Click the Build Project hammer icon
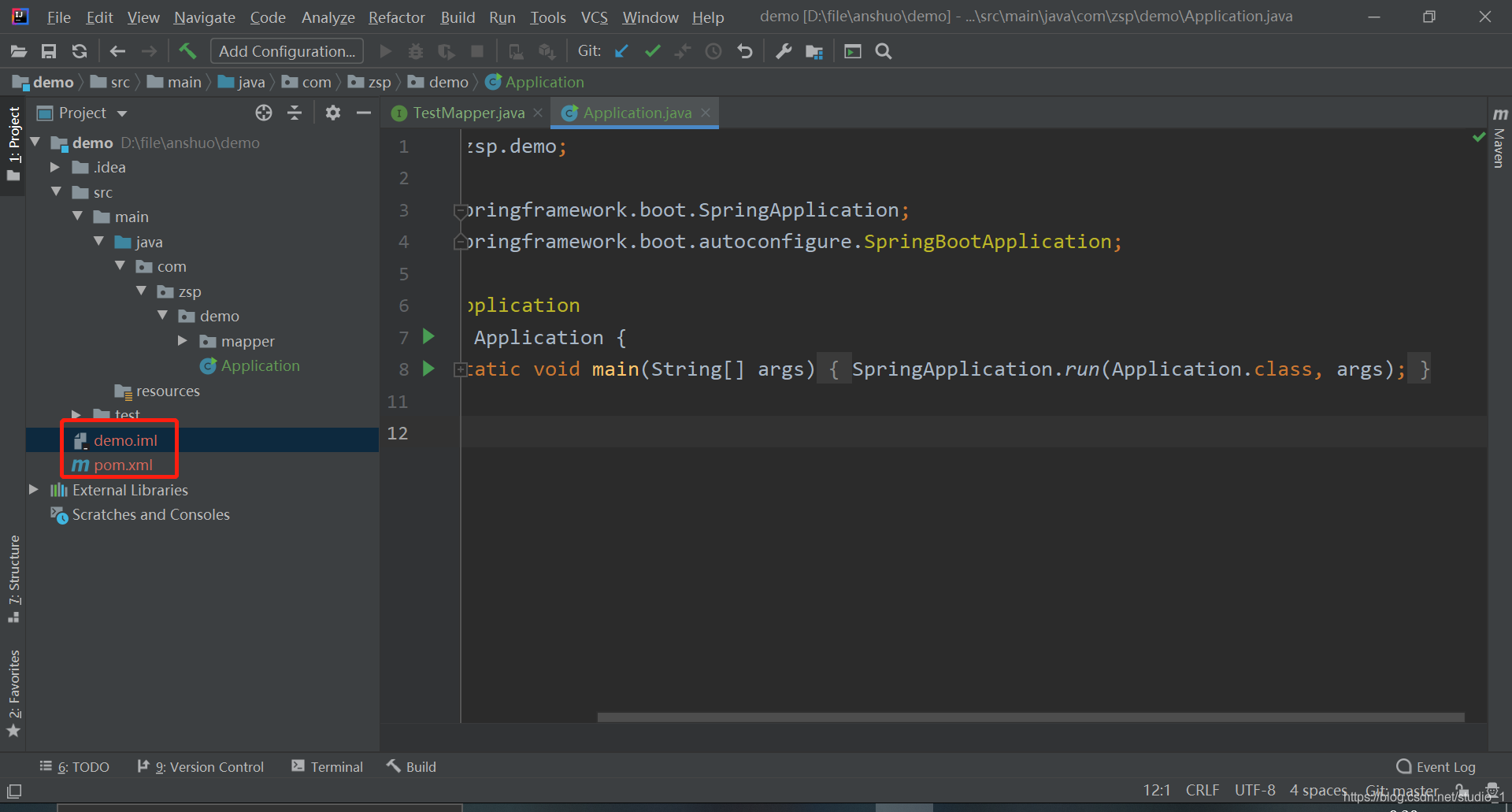 [x=187, y=51]
